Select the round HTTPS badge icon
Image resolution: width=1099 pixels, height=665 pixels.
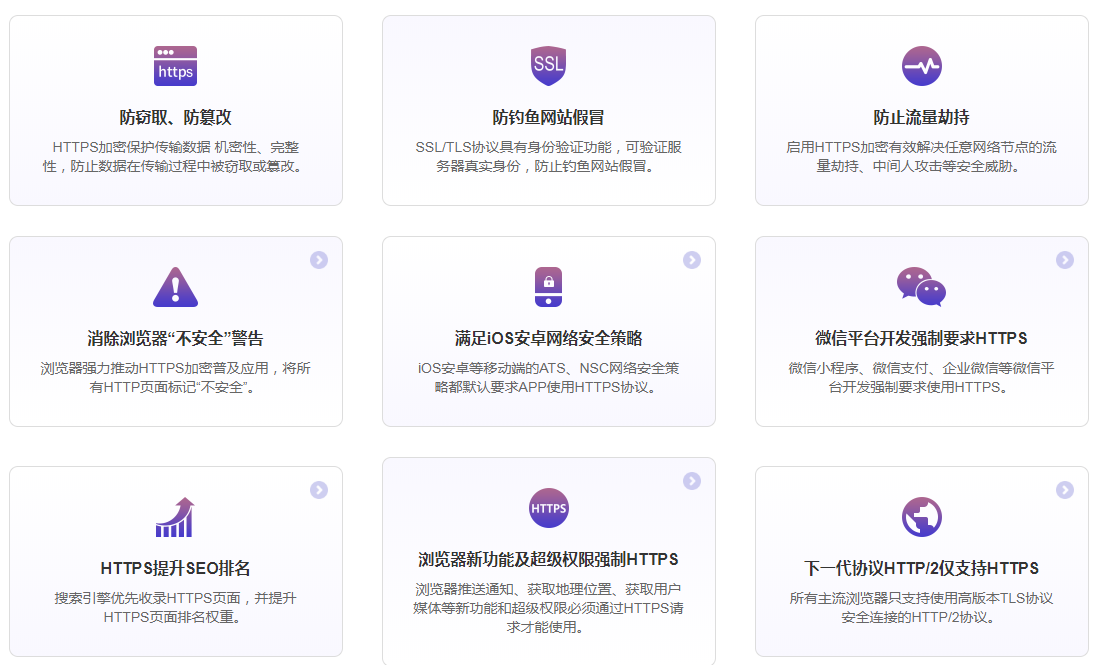548,507
